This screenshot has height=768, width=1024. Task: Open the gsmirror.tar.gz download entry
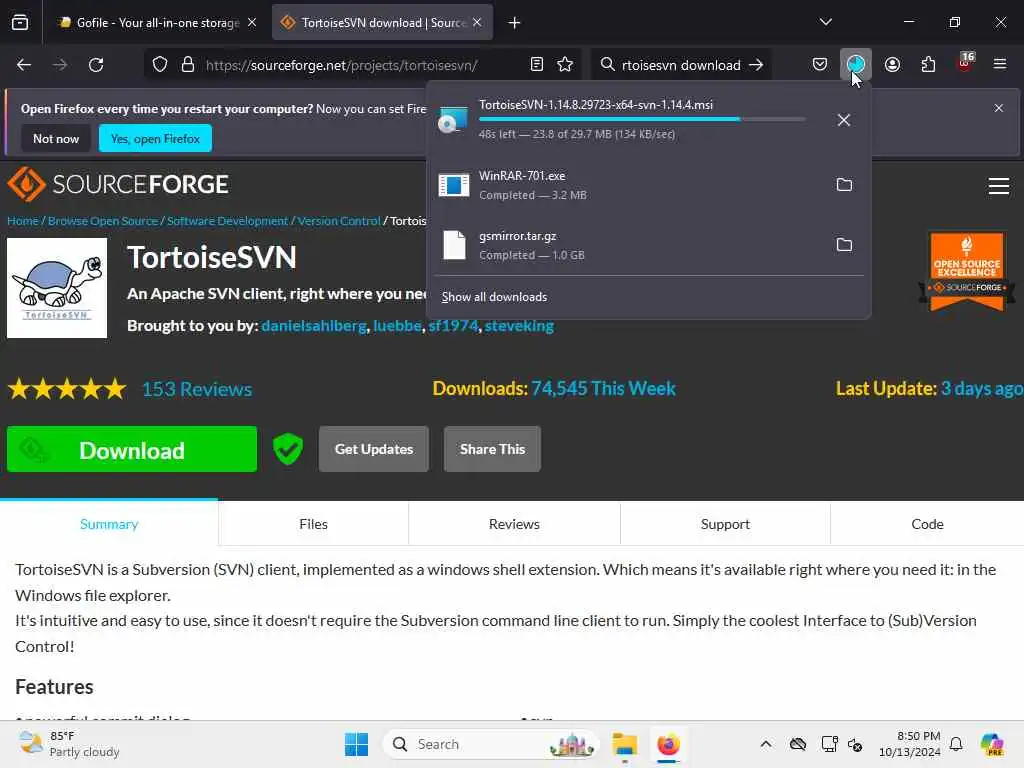pyautogui.click(x=627, y=245)
